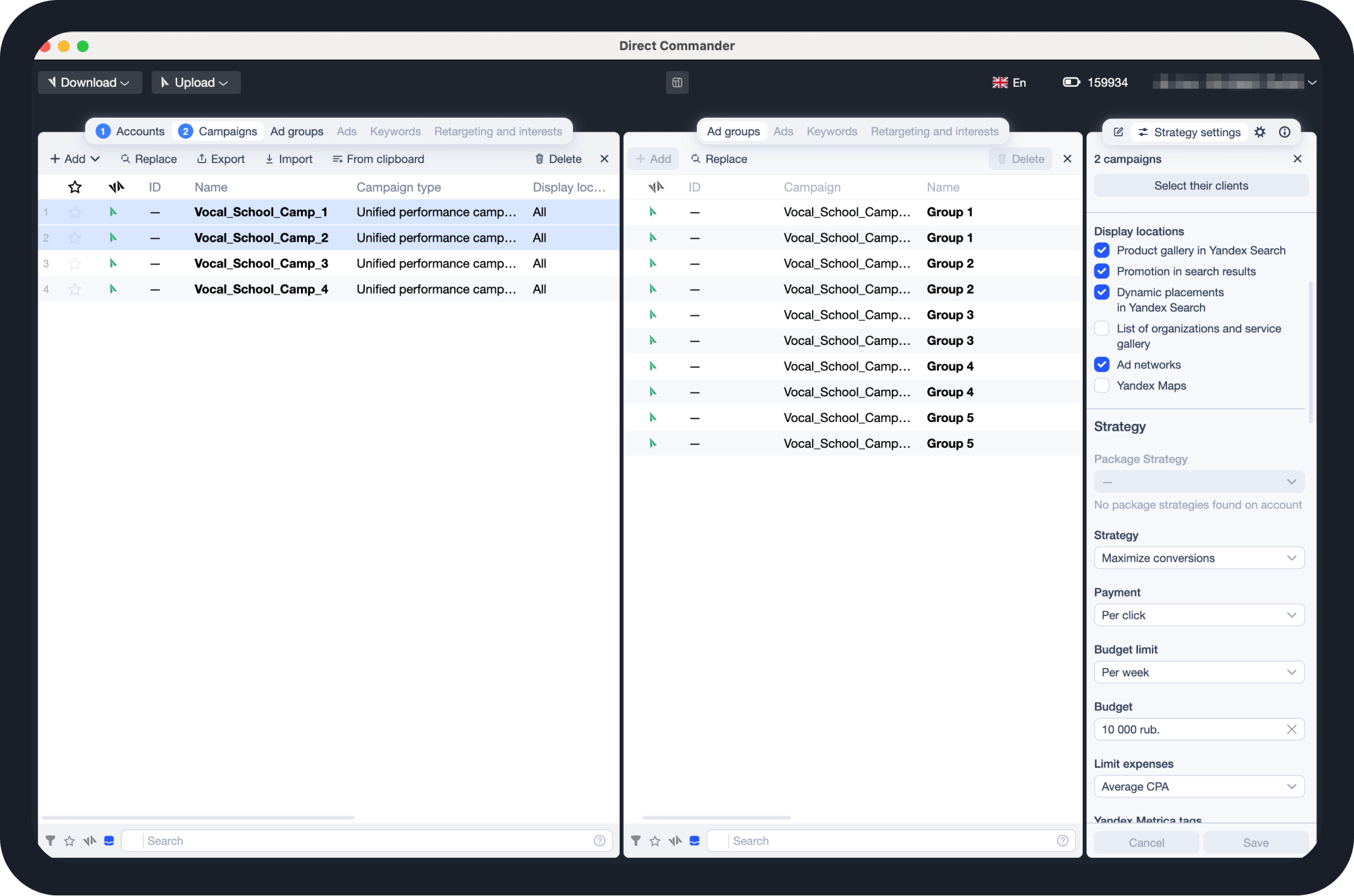
Task: Open the Download dropdown menu
Action: [90, 82]
